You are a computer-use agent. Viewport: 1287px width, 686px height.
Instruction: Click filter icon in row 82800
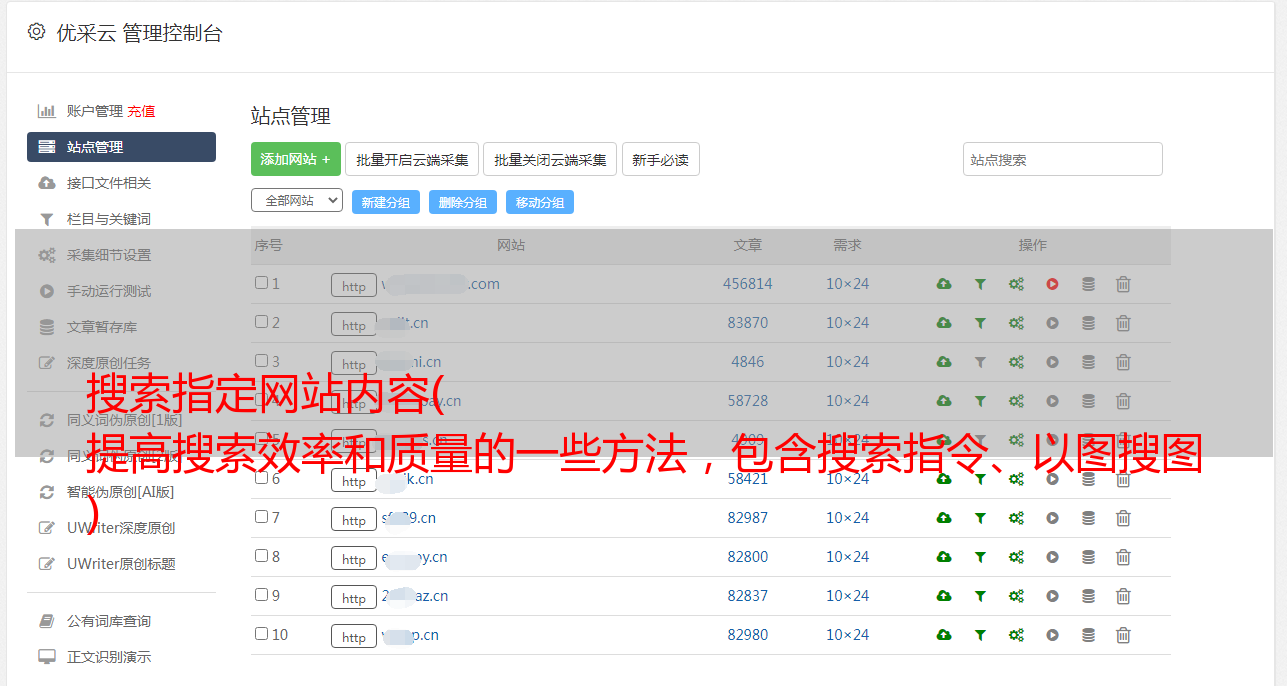pos(980,557)
